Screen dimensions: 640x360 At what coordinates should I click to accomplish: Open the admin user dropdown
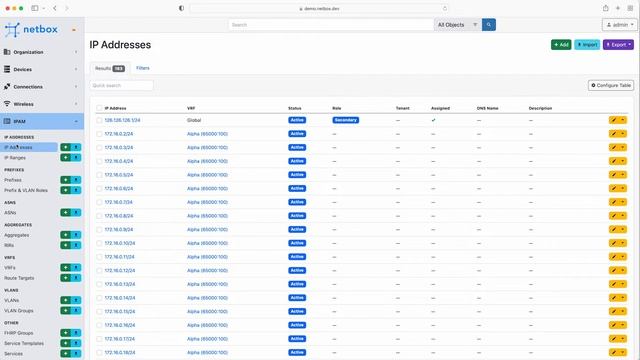coord(620,25)
